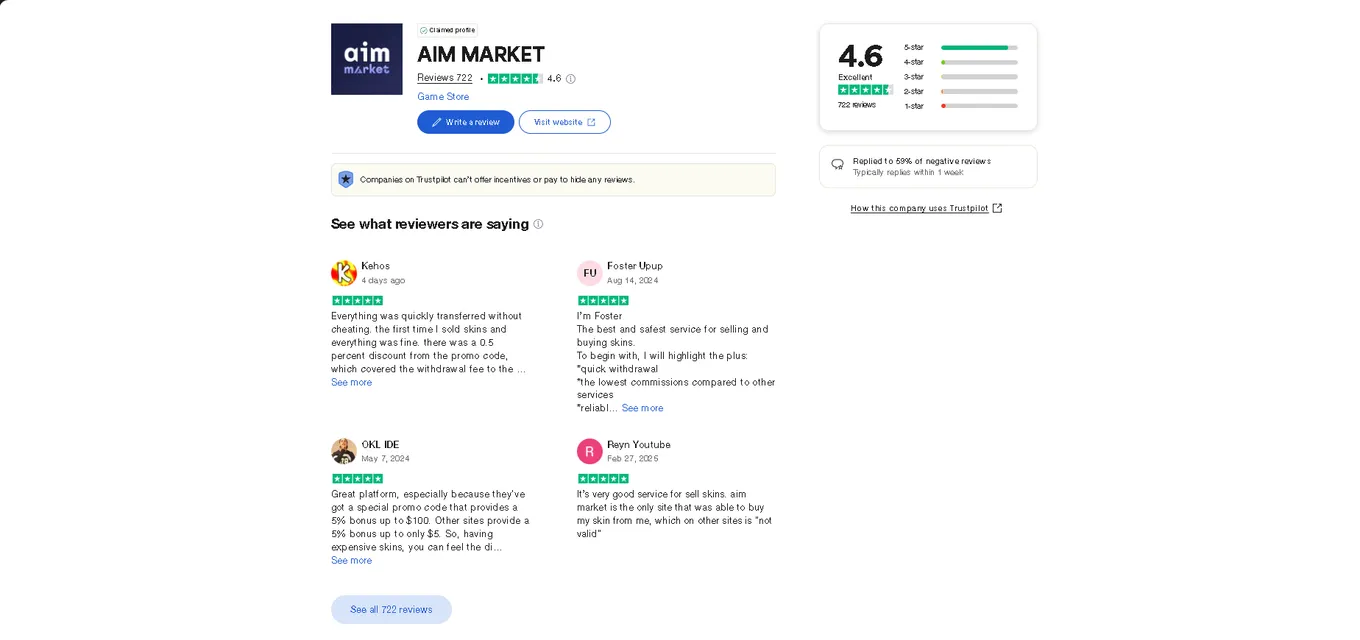Expand Foster Upup review with See more
Viewport: 1360px width, 640px height.
642,408
